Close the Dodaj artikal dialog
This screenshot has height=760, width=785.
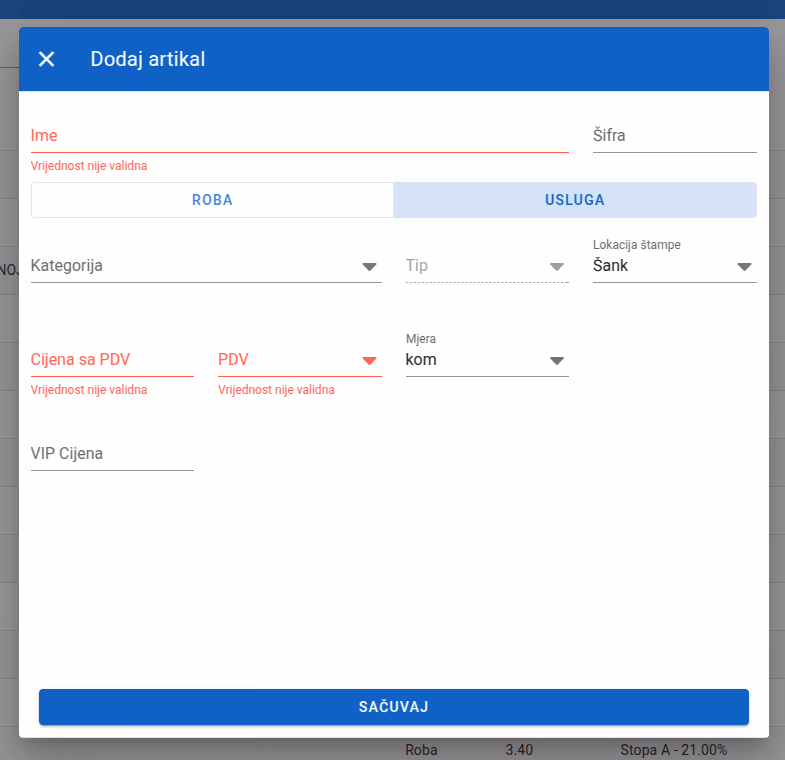47,59
